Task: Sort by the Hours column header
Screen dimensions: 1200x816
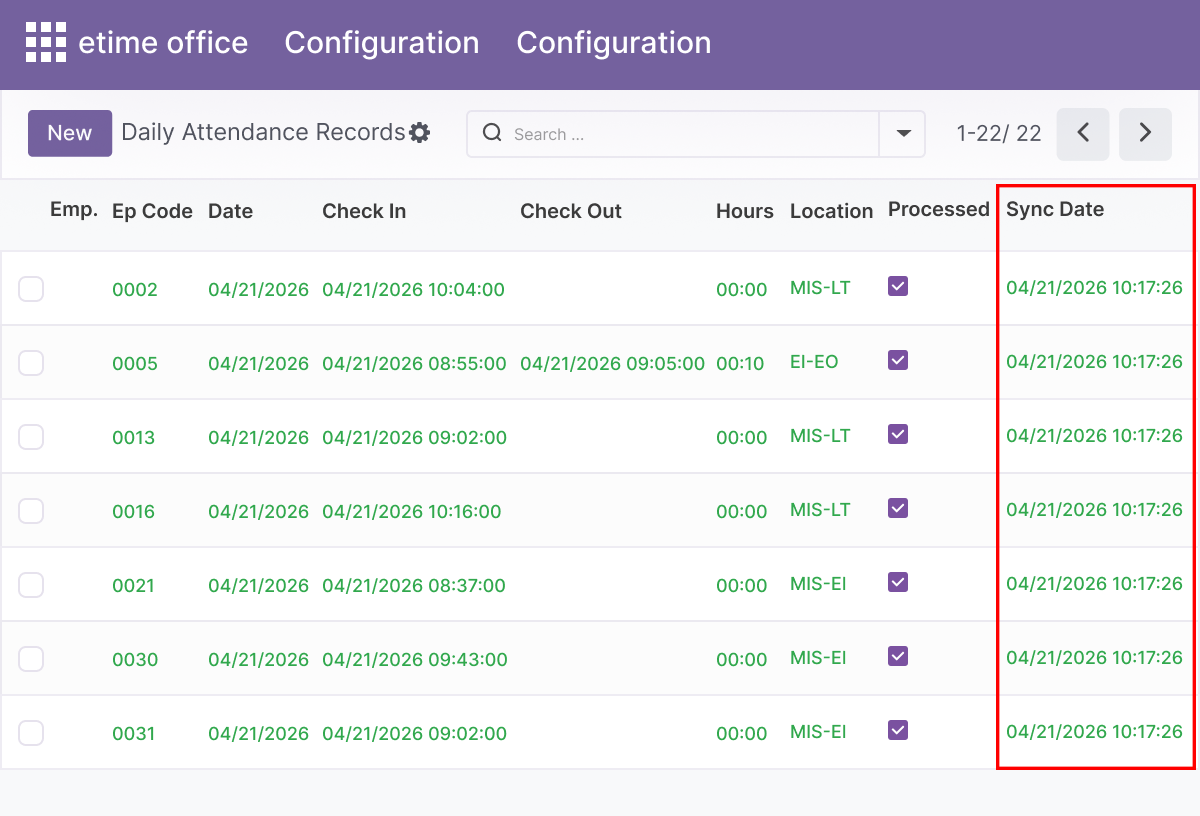Action: click(745, 211)
